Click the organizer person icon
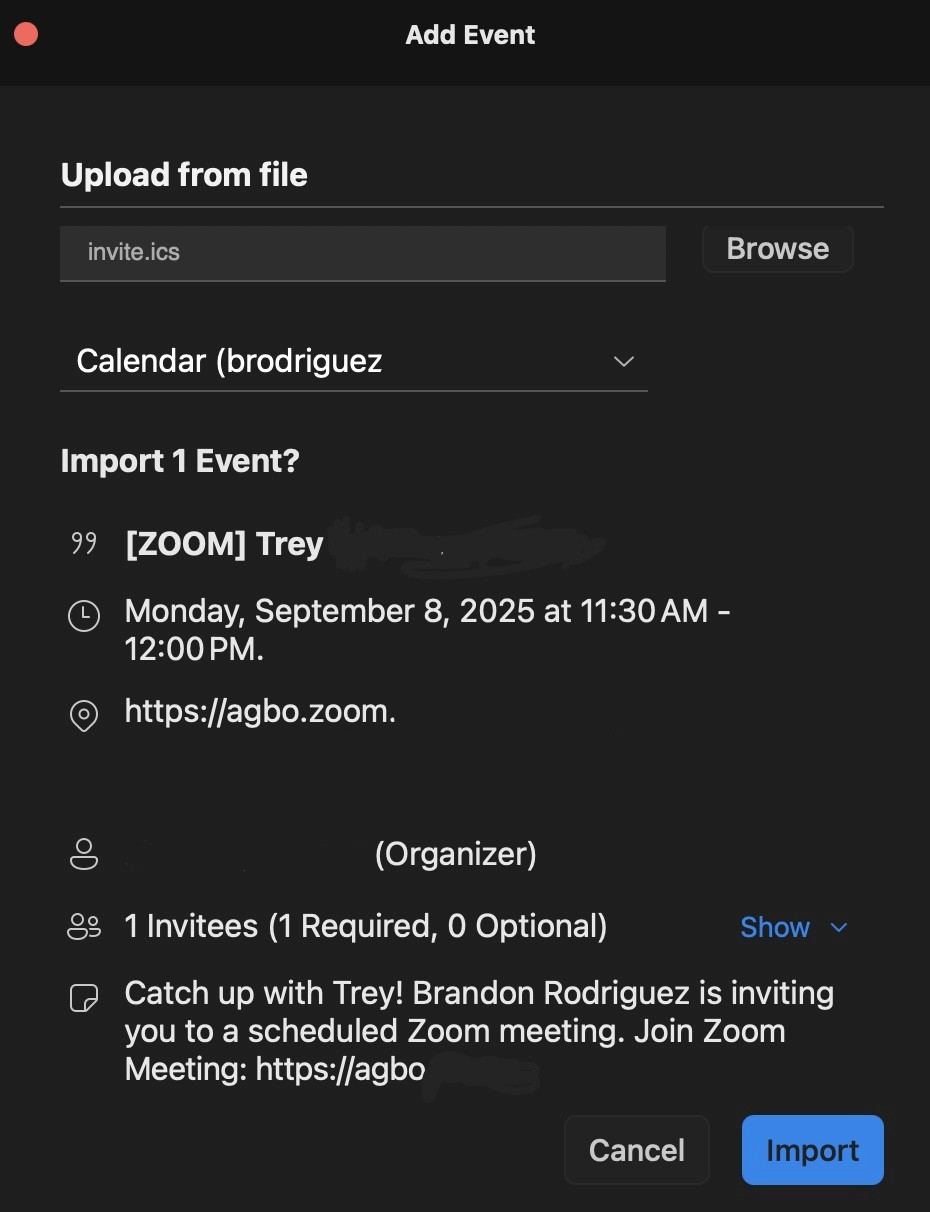Screen dimensions: 930x1212 (x=84, y=855)
